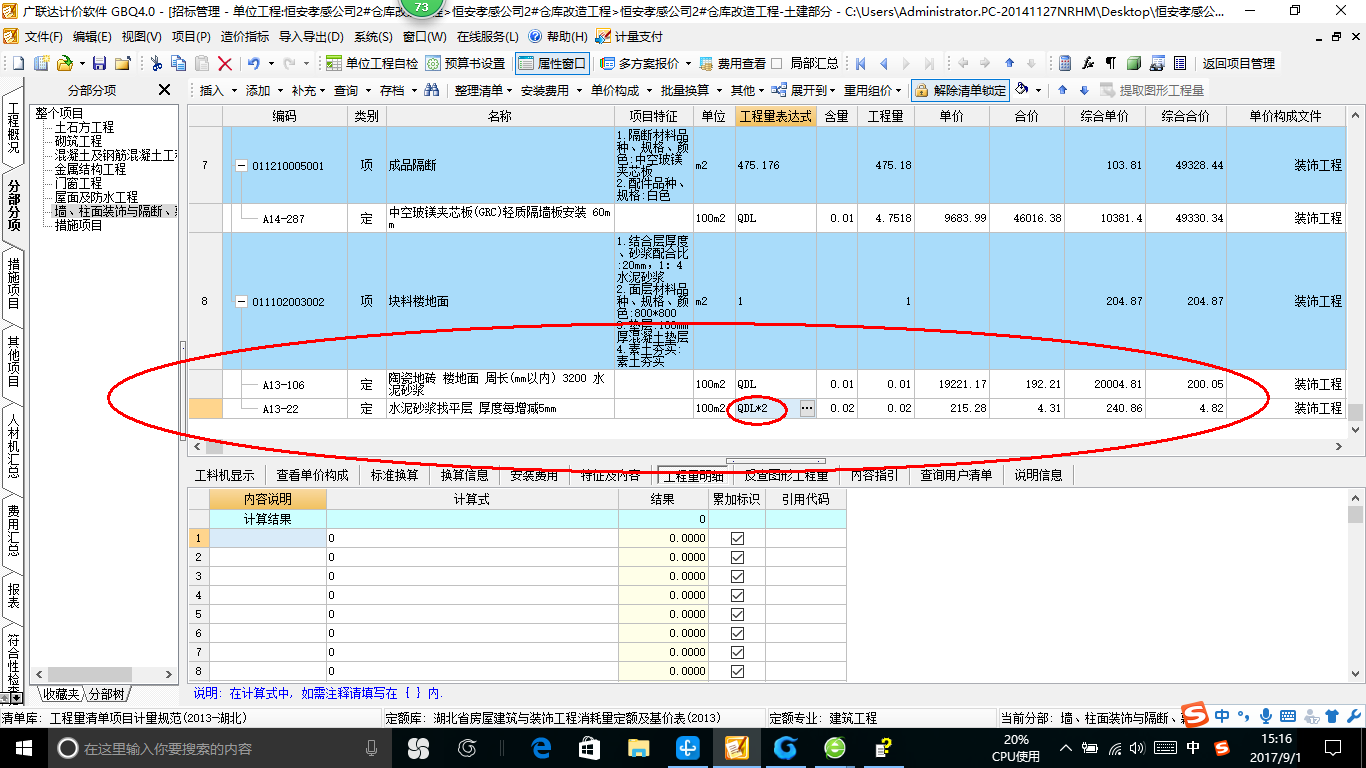Toggle 累加标识 checkbox in row 6
The width and height of the screenshot is (1366, 768).
point(738,633)
